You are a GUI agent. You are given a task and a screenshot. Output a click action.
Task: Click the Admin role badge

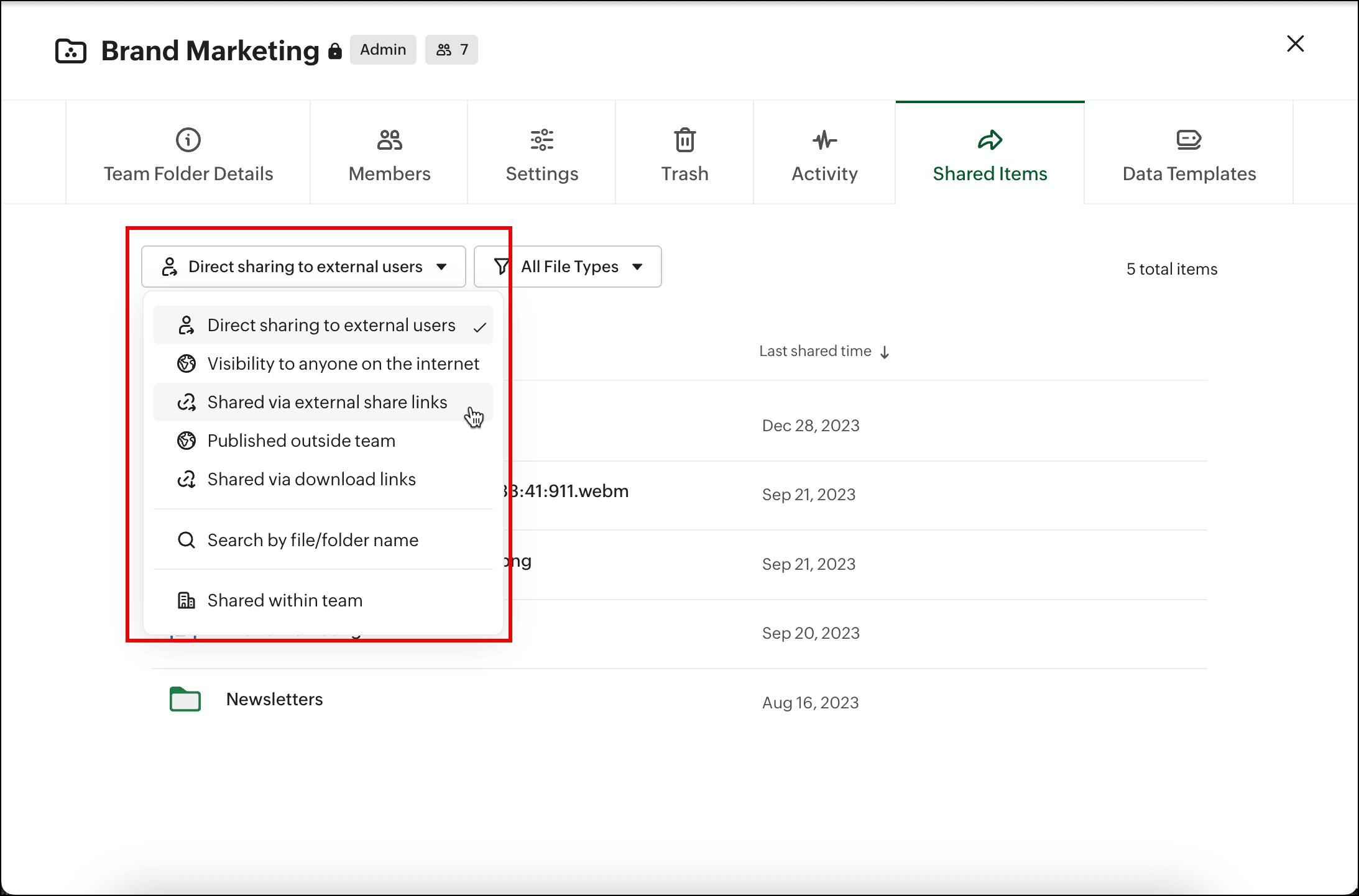[383, 50]
